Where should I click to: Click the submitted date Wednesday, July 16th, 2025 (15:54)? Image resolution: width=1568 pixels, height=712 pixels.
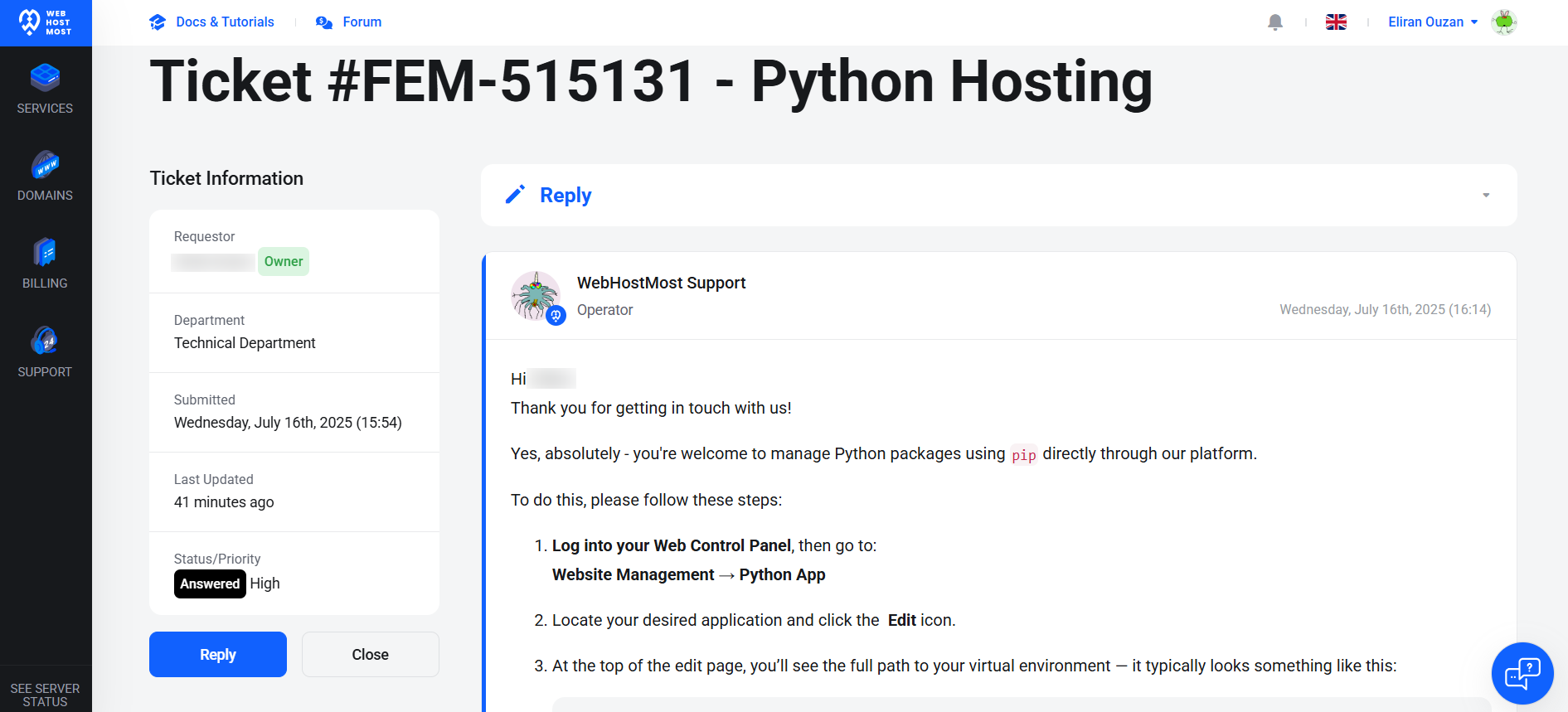coord(288,423)
